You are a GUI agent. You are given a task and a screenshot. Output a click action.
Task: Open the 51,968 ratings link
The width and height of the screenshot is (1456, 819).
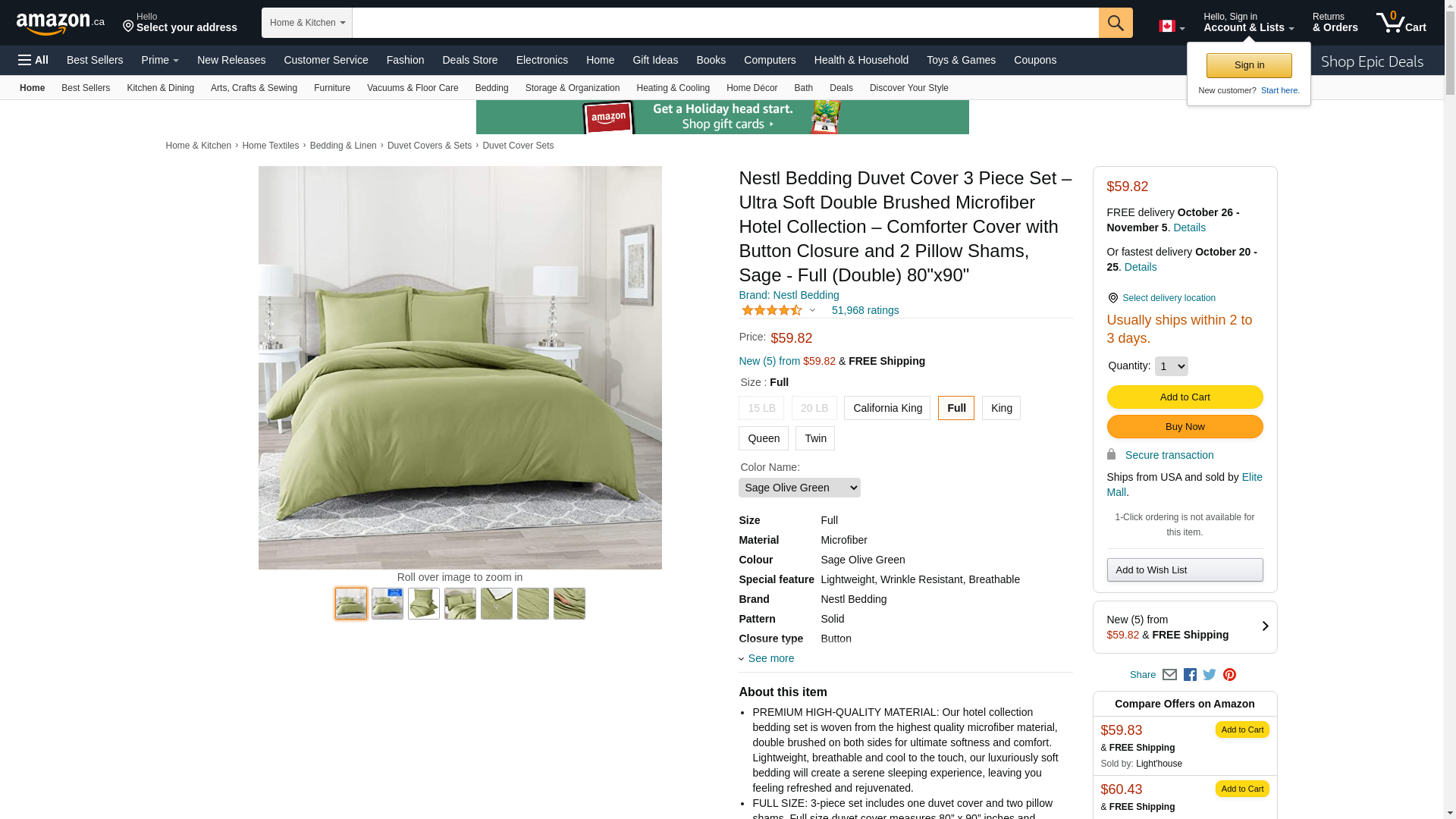865,310
